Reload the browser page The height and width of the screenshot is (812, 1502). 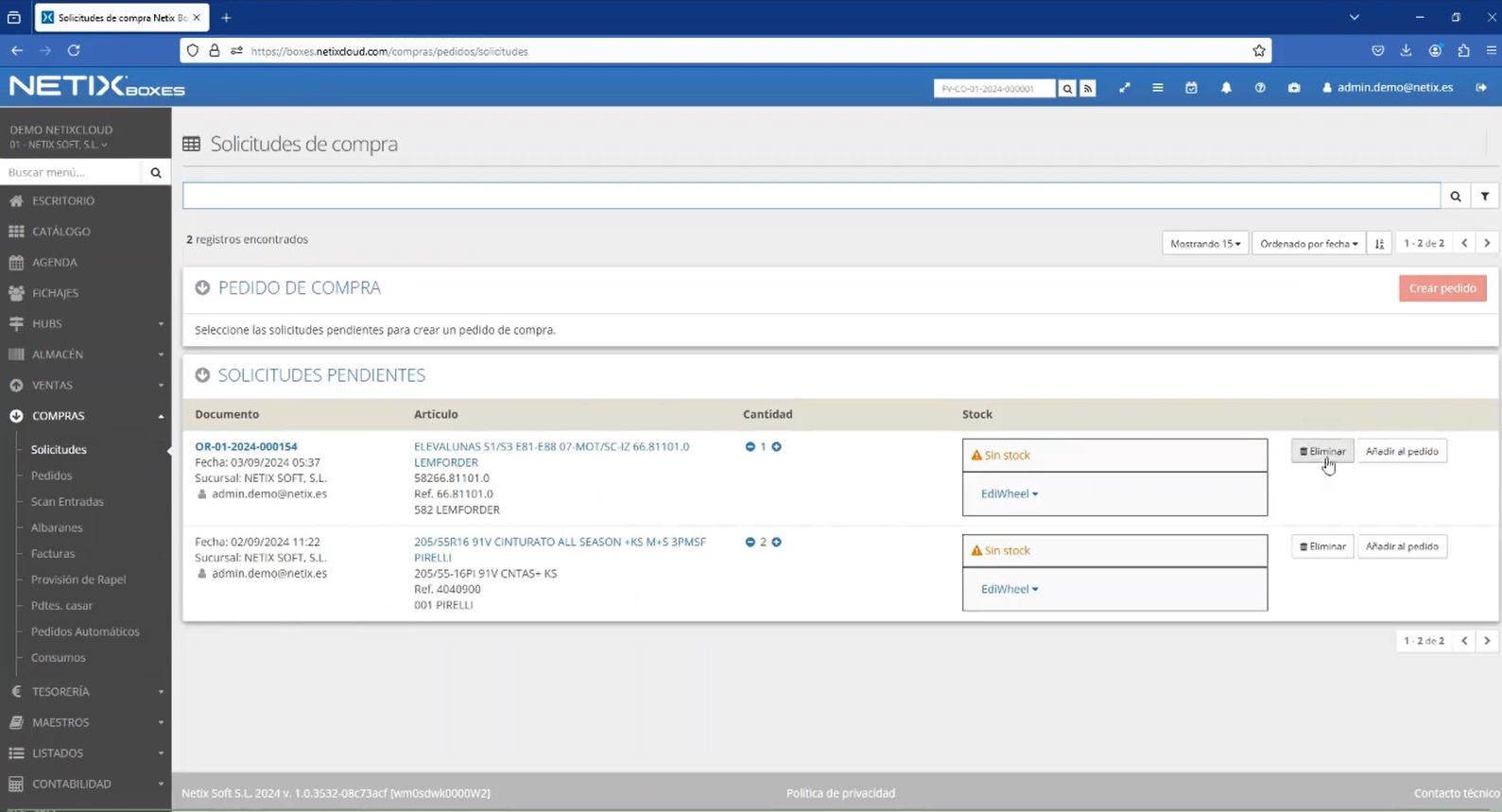[74, 50]
